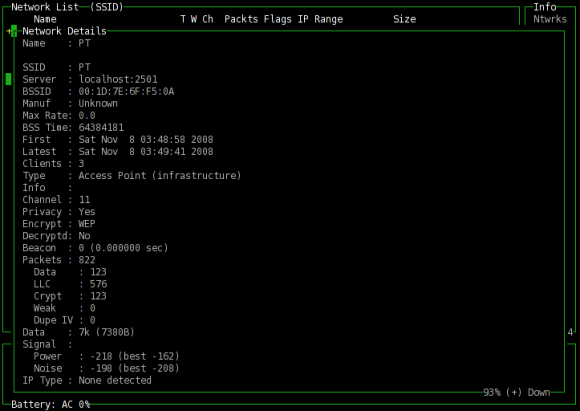The width and height of the screenshot is (580, 411).
Task: Select the IP Type None detected text
Action: [x=115, y=380]
